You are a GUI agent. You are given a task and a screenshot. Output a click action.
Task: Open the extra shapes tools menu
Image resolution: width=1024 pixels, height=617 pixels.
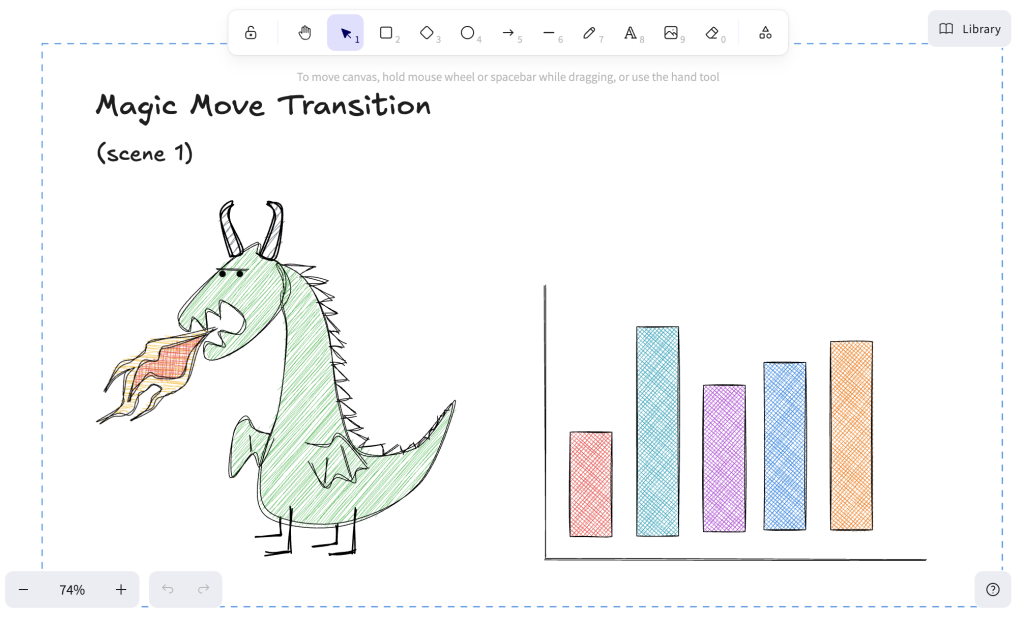[765, 32]
